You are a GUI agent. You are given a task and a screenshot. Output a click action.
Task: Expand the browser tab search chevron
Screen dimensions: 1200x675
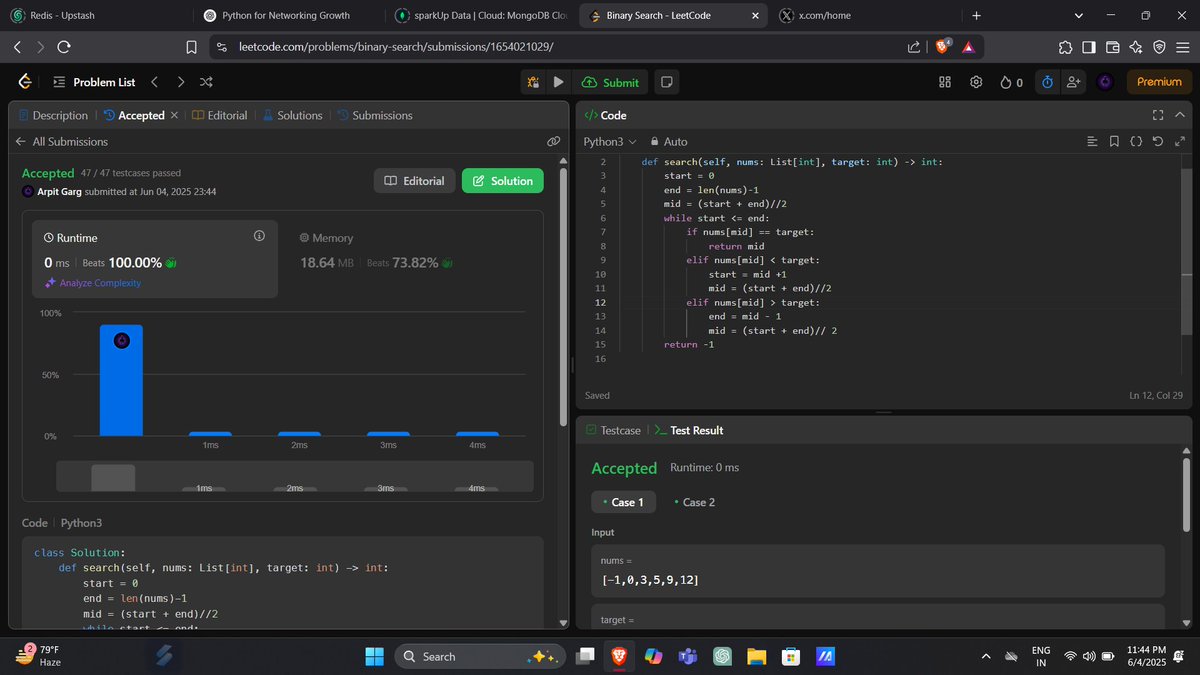coord(1079,16)
